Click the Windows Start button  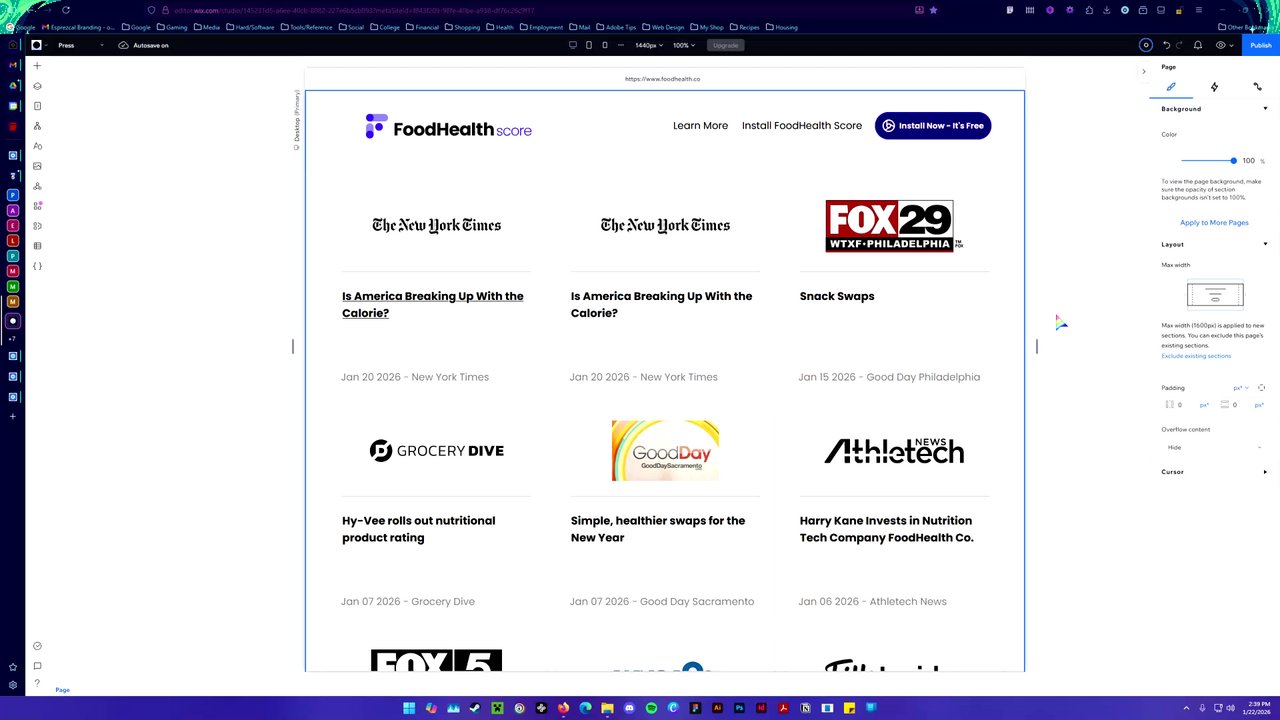point(409,708)
